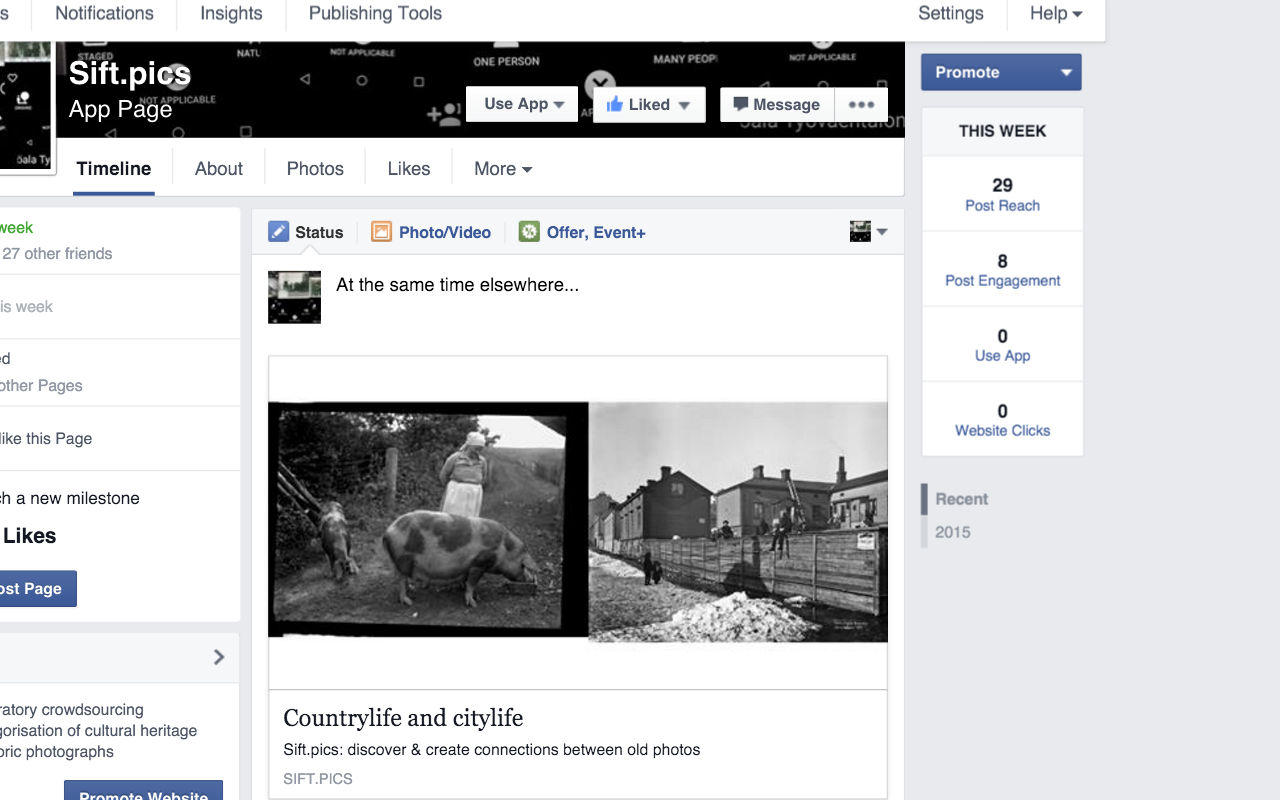Image resolution: width=1280 pixels, height=800 pixels.
Task: Click the '27 other friends' text
Action: pyautogui.click(x=57, y=254)
